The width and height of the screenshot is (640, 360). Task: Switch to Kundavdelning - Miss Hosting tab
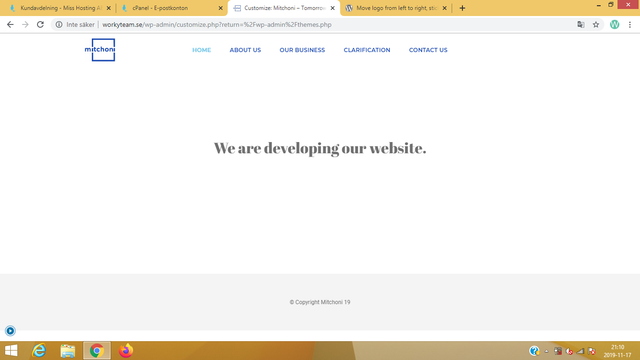60,8
